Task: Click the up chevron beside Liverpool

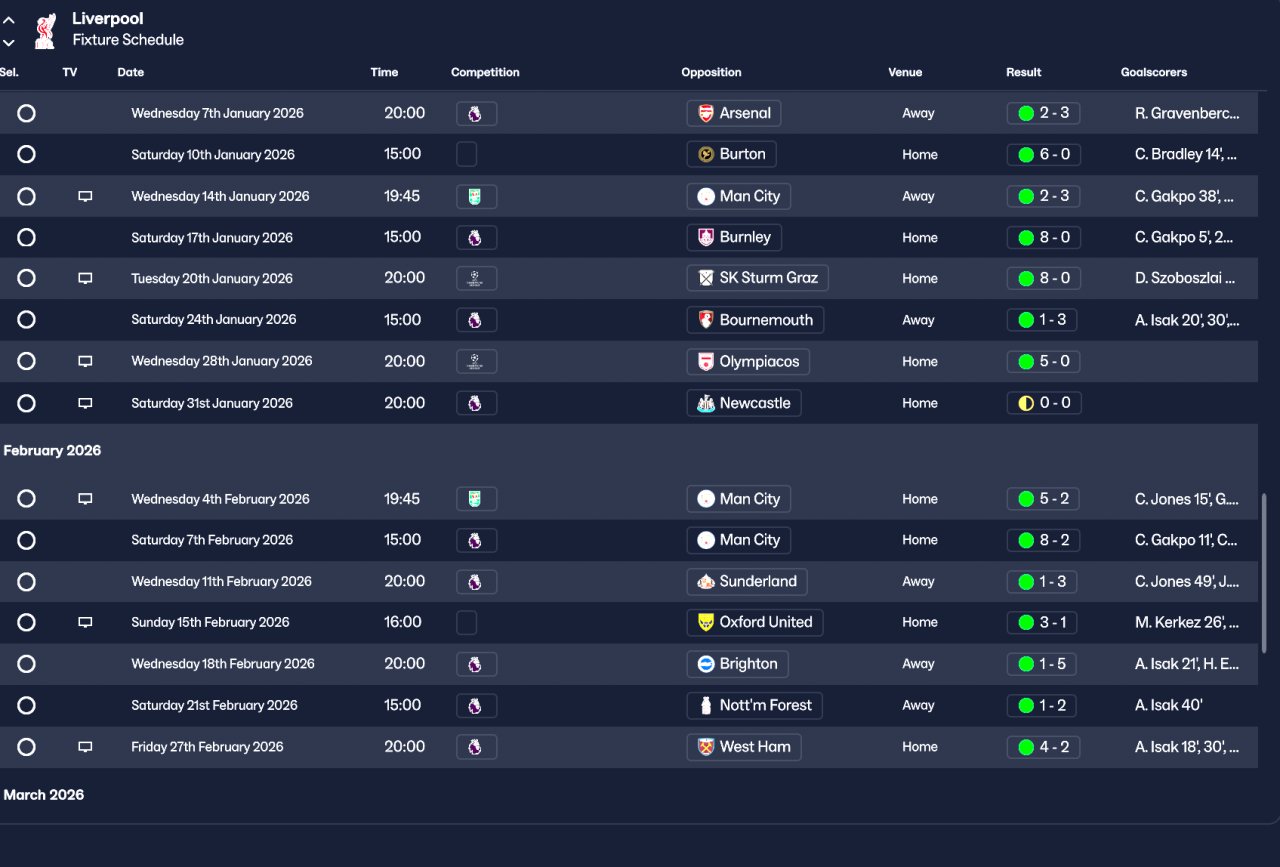Action: [x=9, y=19]
